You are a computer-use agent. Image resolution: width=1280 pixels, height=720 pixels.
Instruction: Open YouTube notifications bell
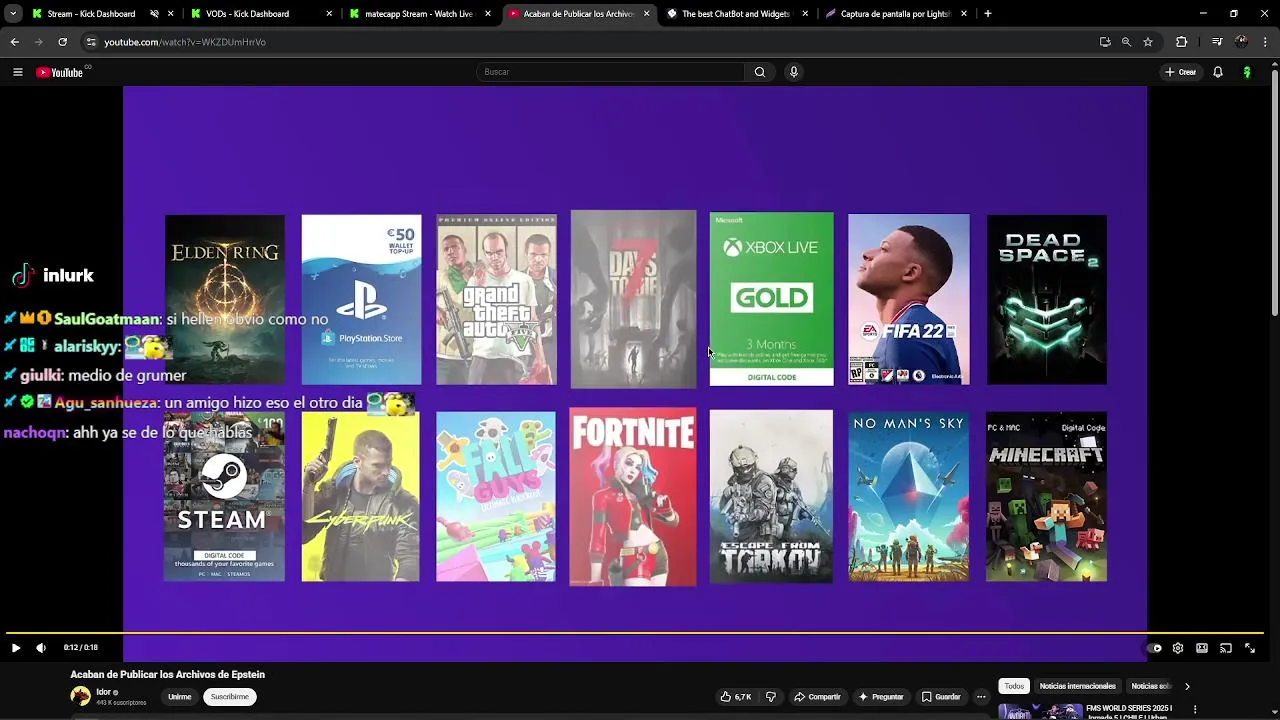(1218, 72)
